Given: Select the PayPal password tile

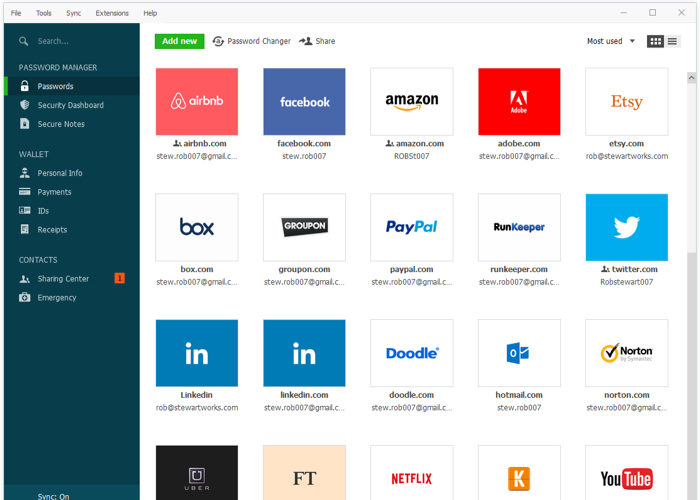Looking at the screenshot, I should (412, 227).
